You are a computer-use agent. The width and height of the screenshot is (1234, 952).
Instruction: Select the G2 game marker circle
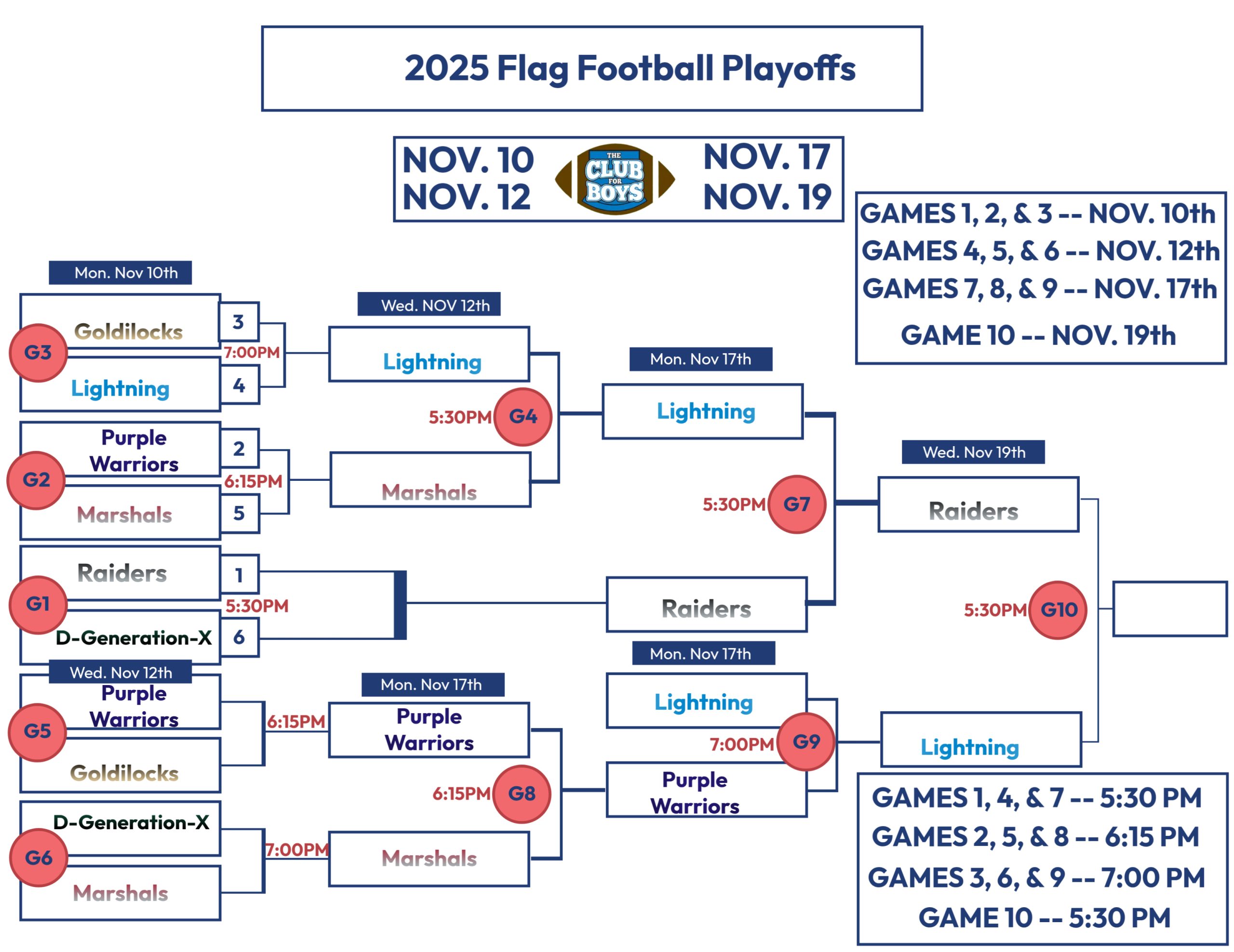[x=36, y=480]
